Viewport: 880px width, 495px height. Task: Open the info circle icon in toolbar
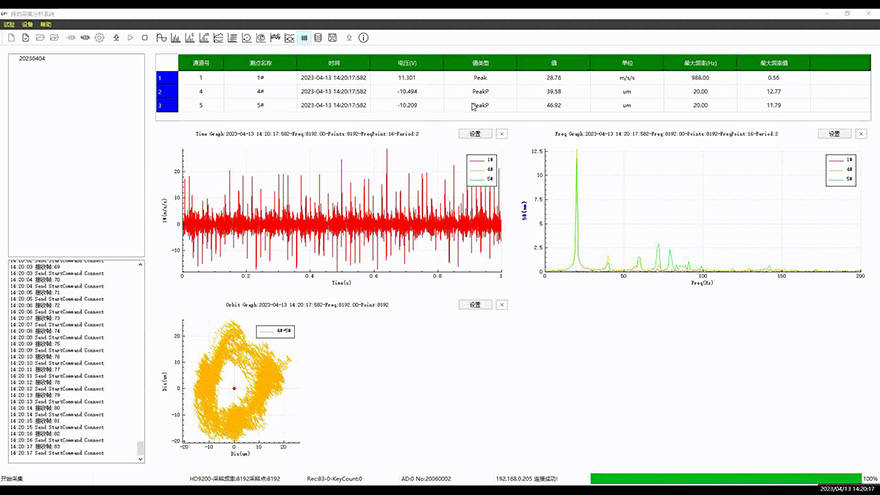363,37
